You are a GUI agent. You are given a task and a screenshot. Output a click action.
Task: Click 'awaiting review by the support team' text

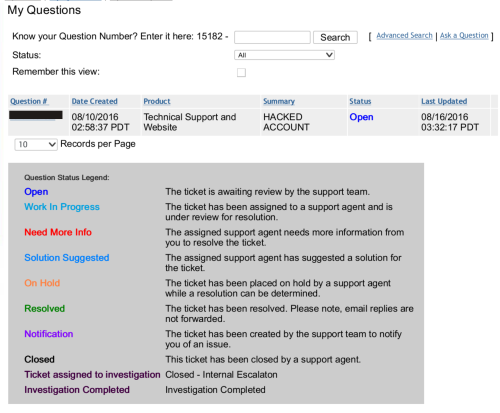coord(293,192)
